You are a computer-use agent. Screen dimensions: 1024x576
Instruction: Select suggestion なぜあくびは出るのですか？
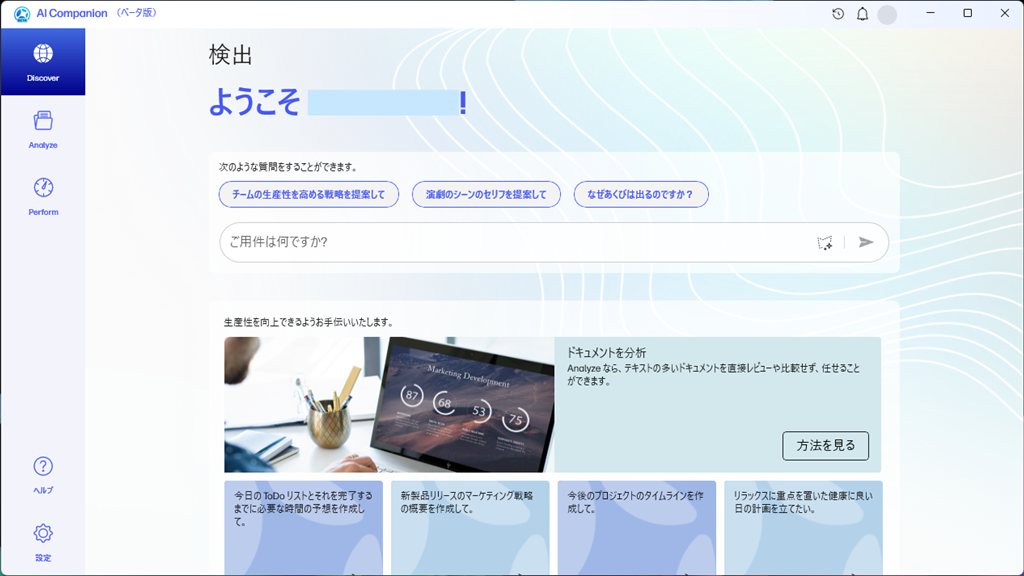pos(641,195)
